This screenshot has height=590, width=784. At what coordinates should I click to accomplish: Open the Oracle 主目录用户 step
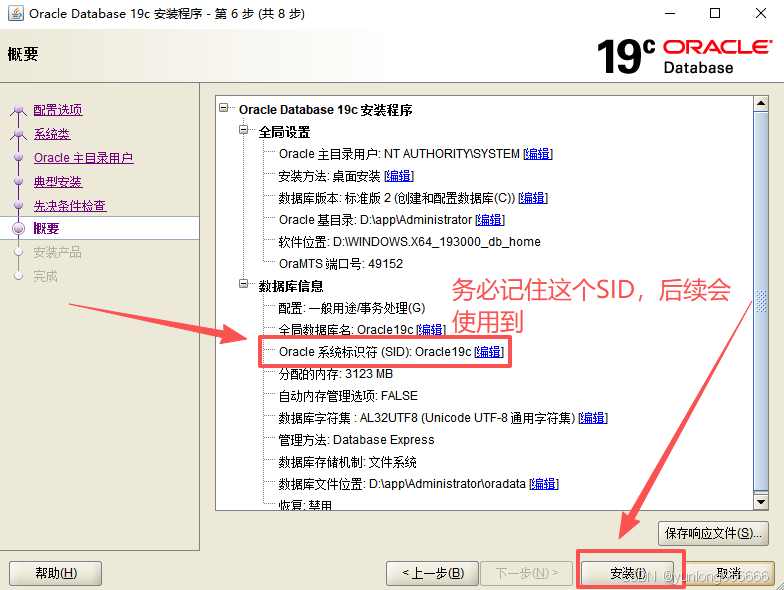coord(84,158)
